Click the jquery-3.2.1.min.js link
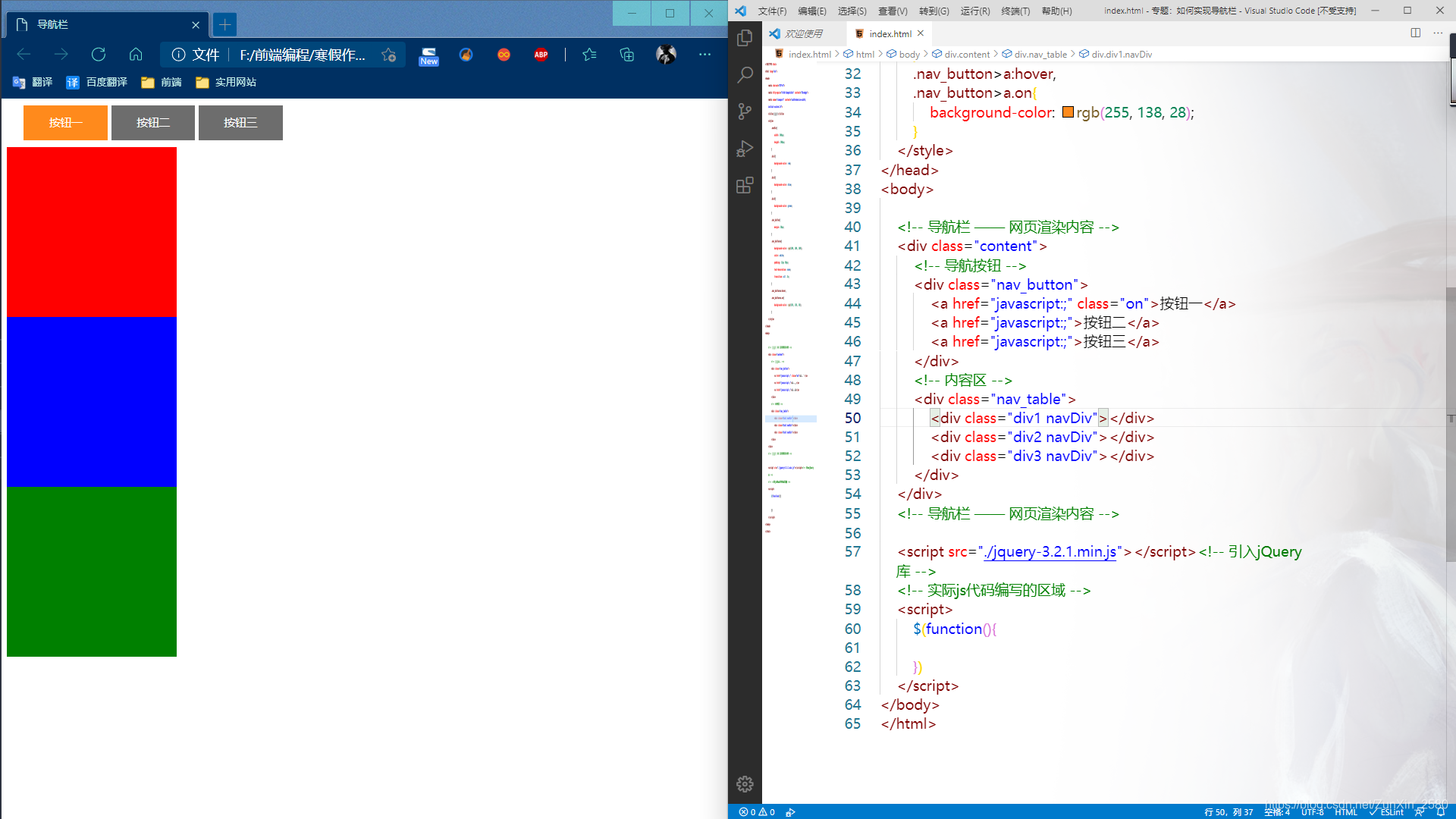This screenshot has width=1456, height=819. (x=1051, y=552)
